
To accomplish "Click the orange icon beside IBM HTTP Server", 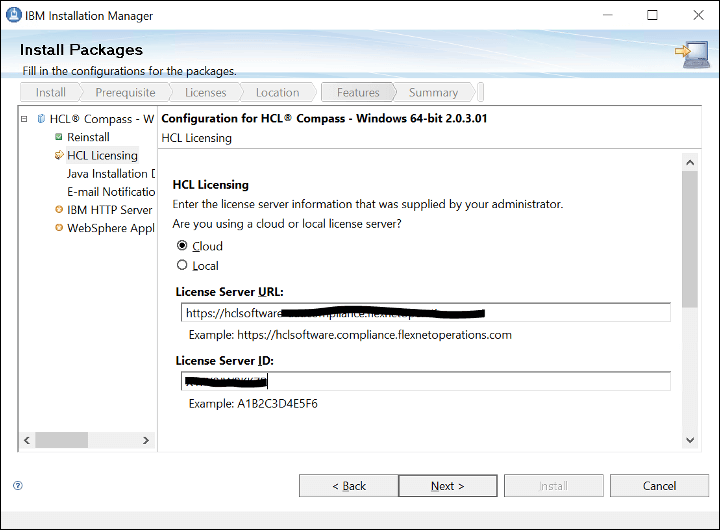I will [59, 209].
